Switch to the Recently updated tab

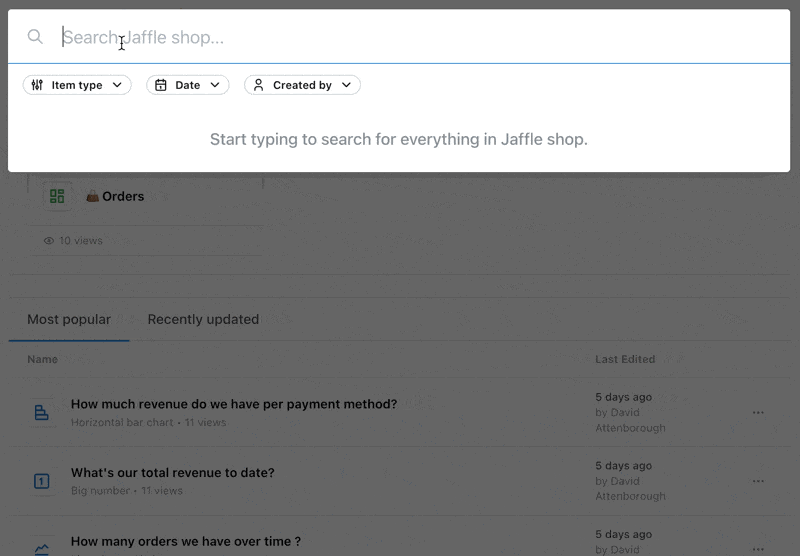(203, 319)
